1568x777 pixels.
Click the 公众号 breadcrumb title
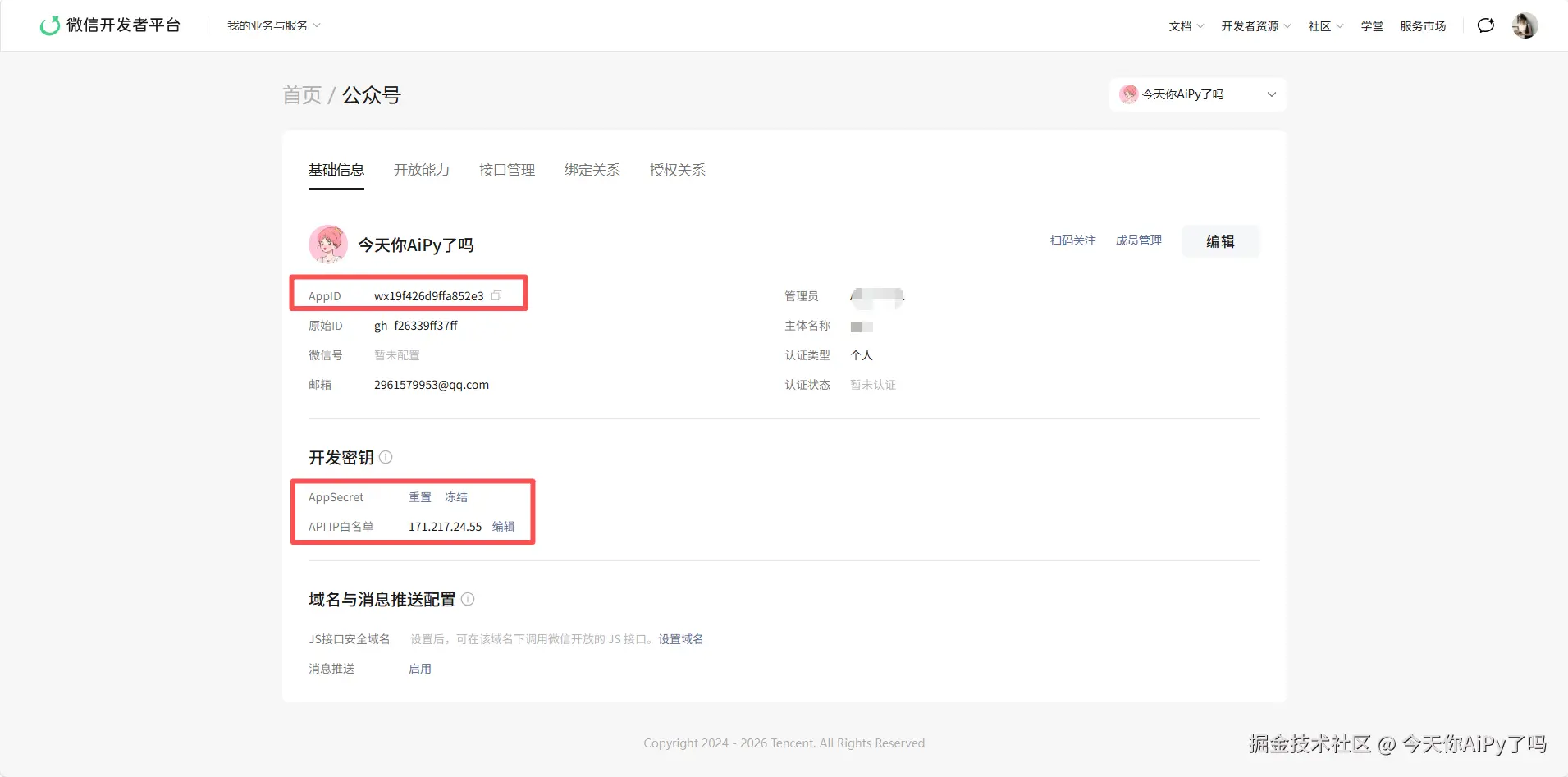point(372,95)
